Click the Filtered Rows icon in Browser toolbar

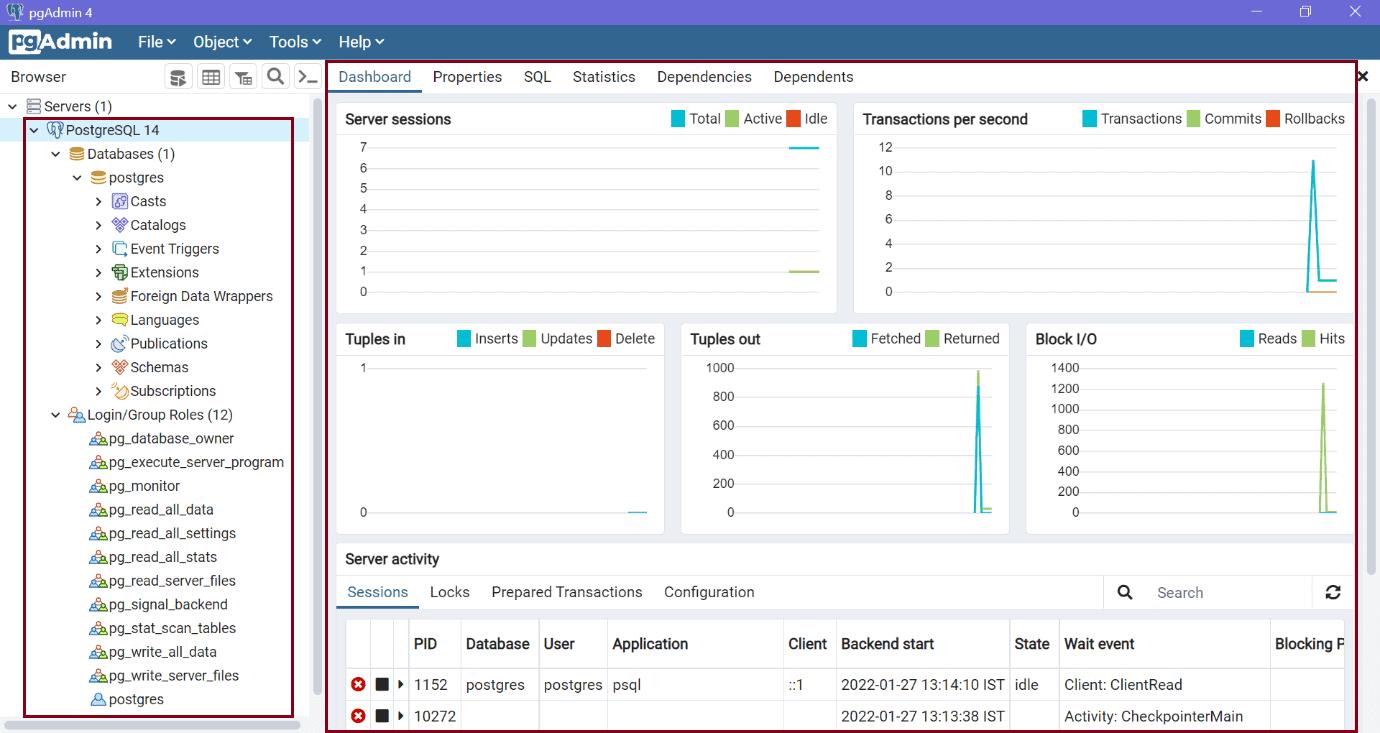243,77
